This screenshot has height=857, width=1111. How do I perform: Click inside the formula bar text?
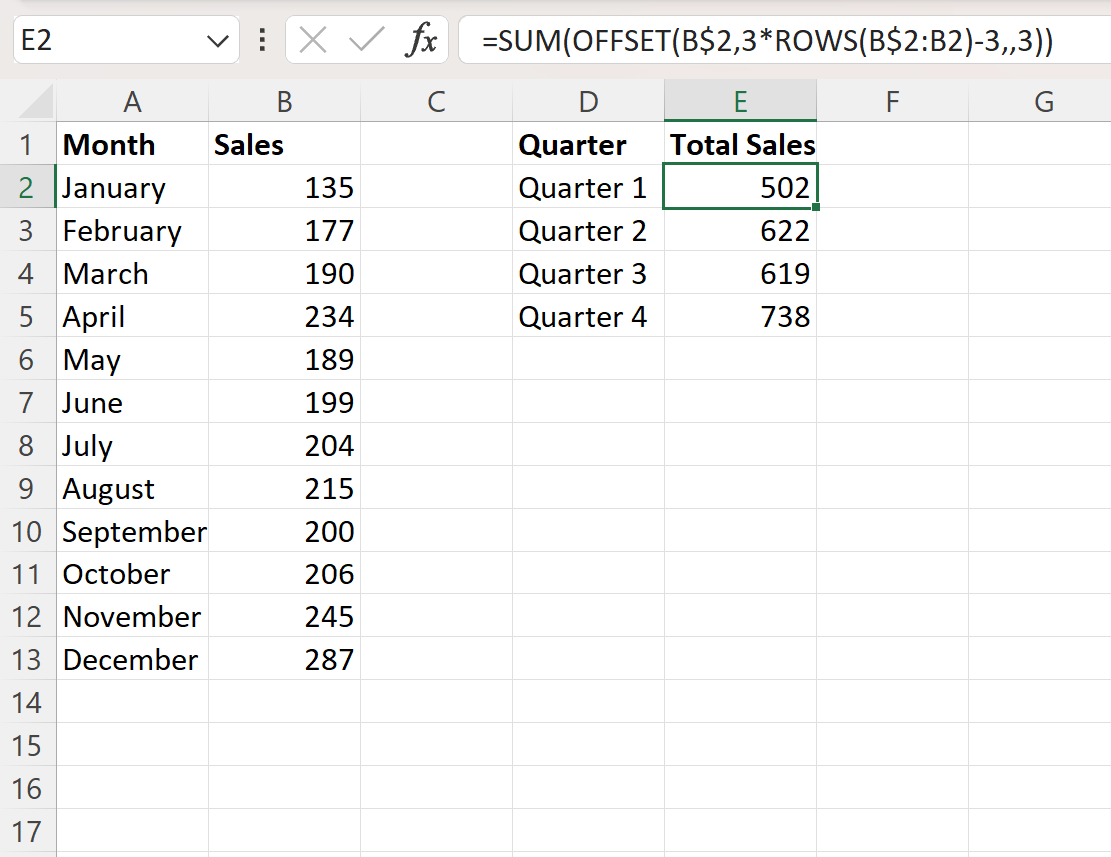tap(767, 40)
